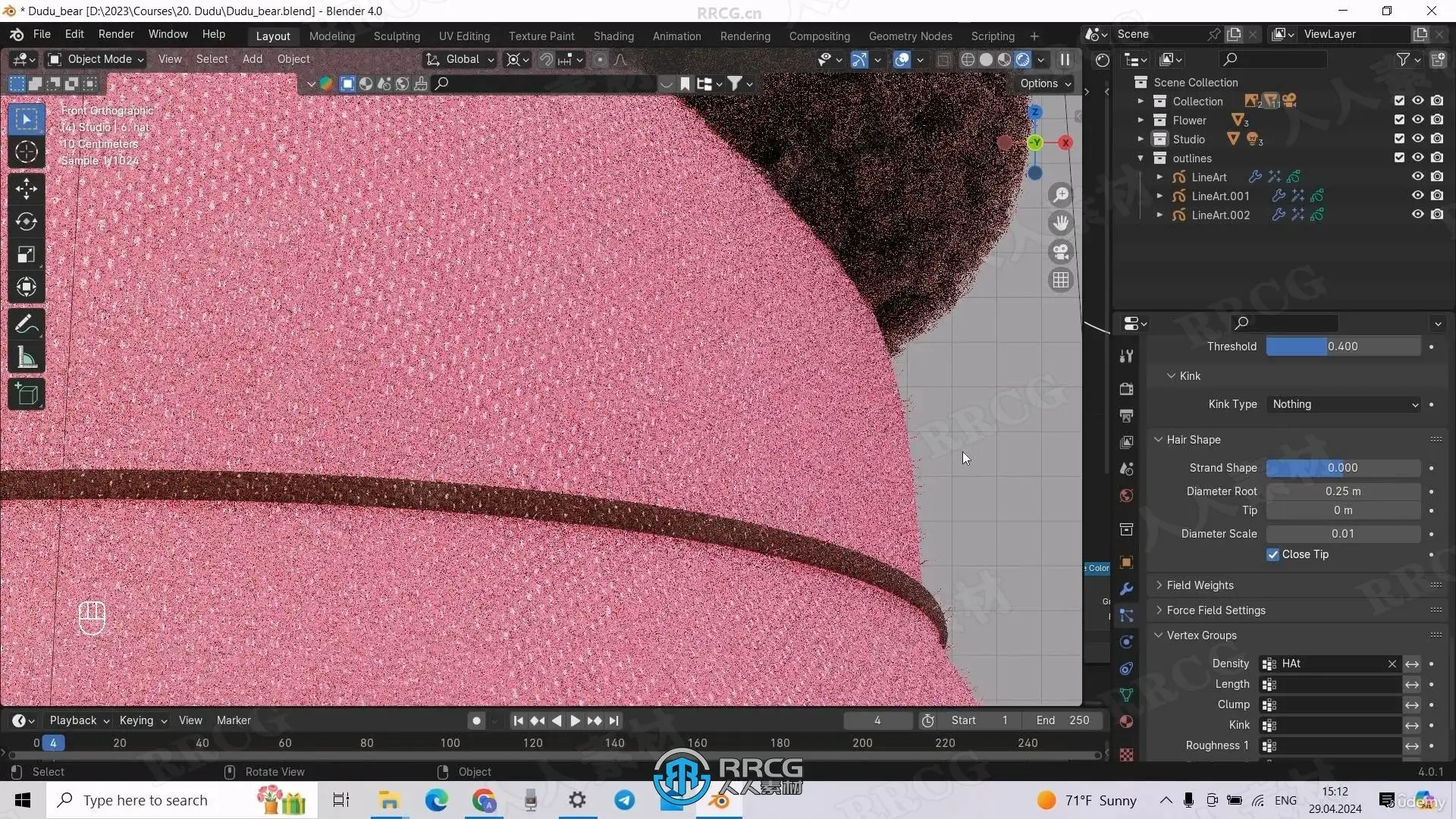Expand the Studio collection tree

[1141, 140]
